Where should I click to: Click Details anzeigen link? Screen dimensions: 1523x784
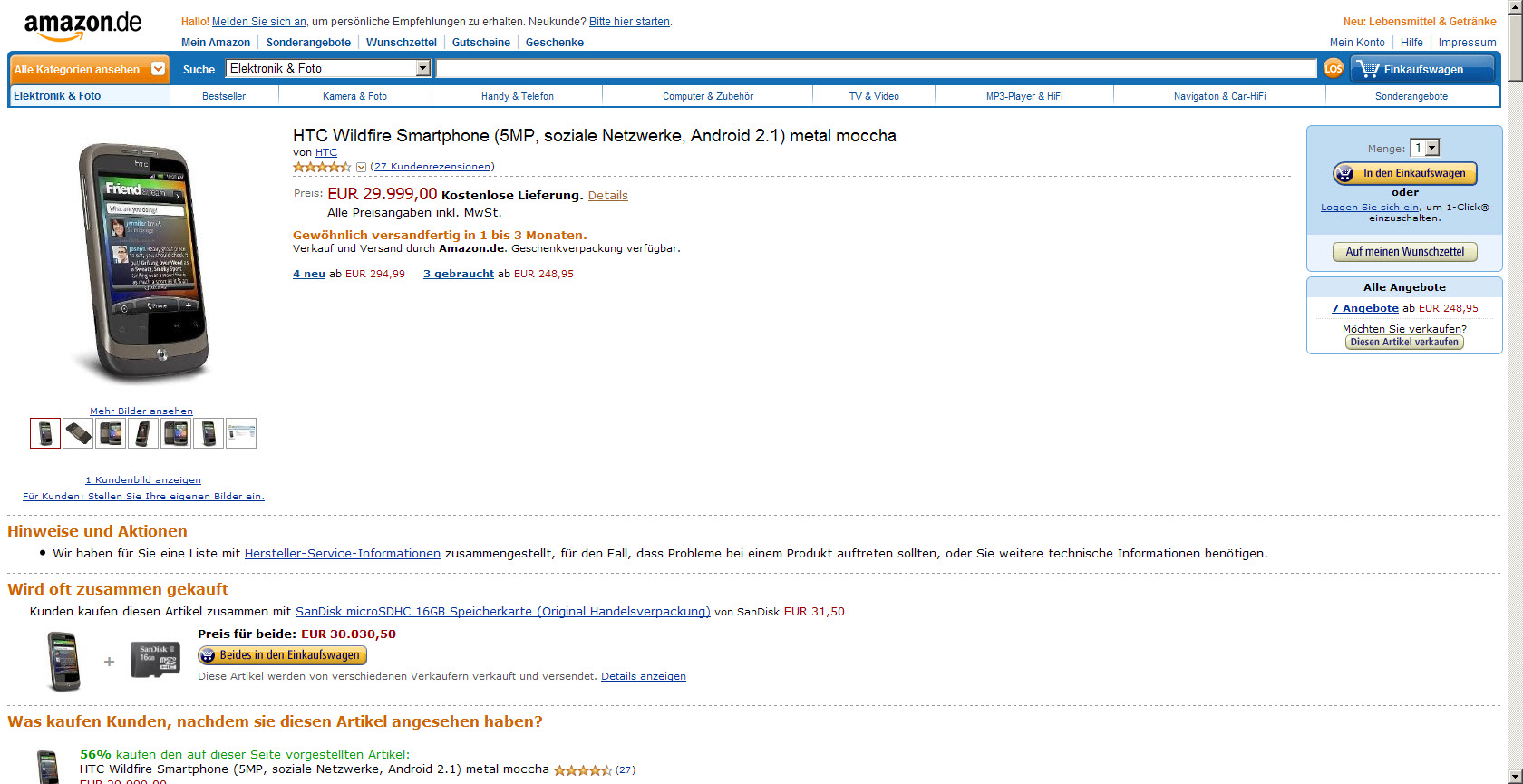tap(644, 676)
